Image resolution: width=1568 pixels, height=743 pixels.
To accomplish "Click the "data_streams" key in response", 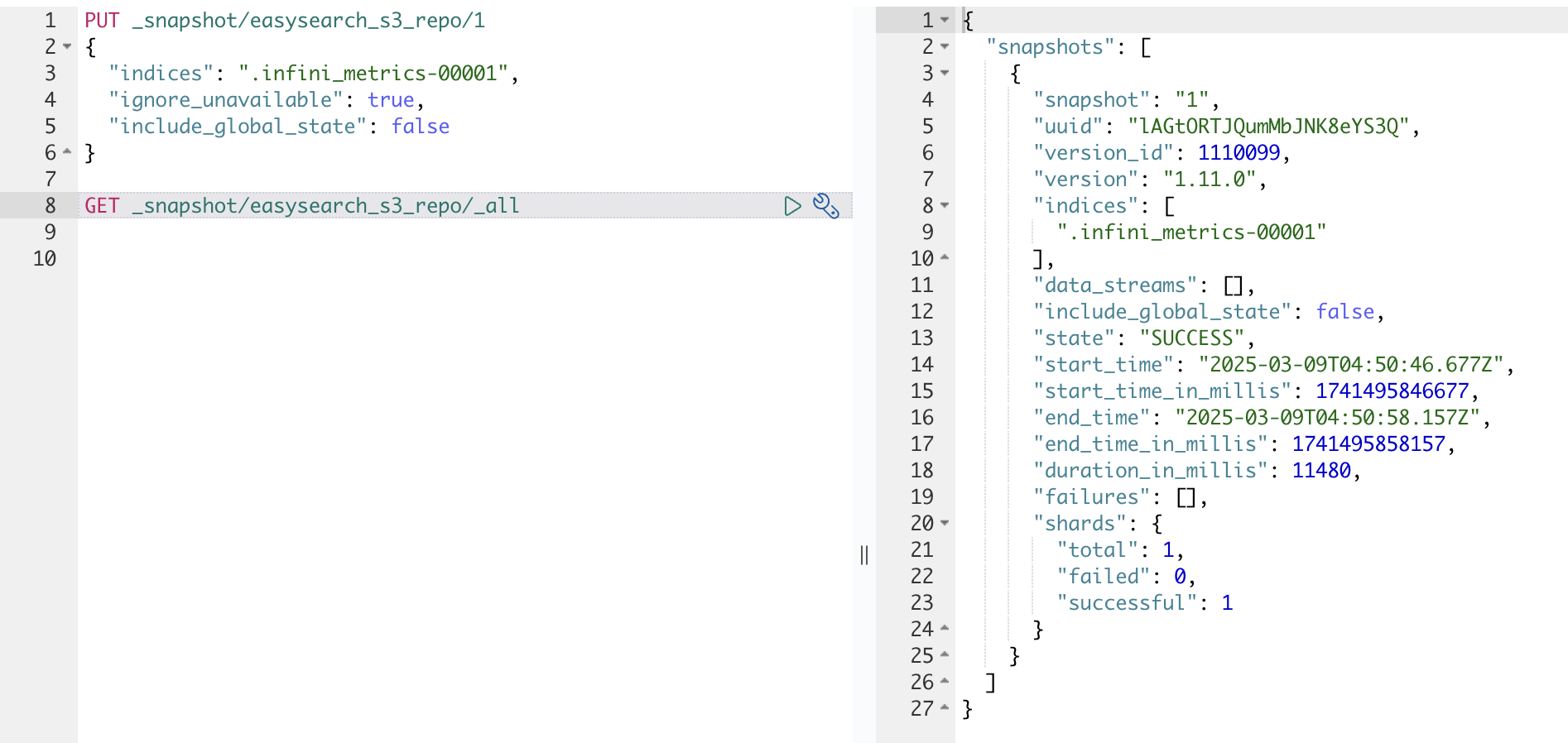I will [x=1115, y=285].
